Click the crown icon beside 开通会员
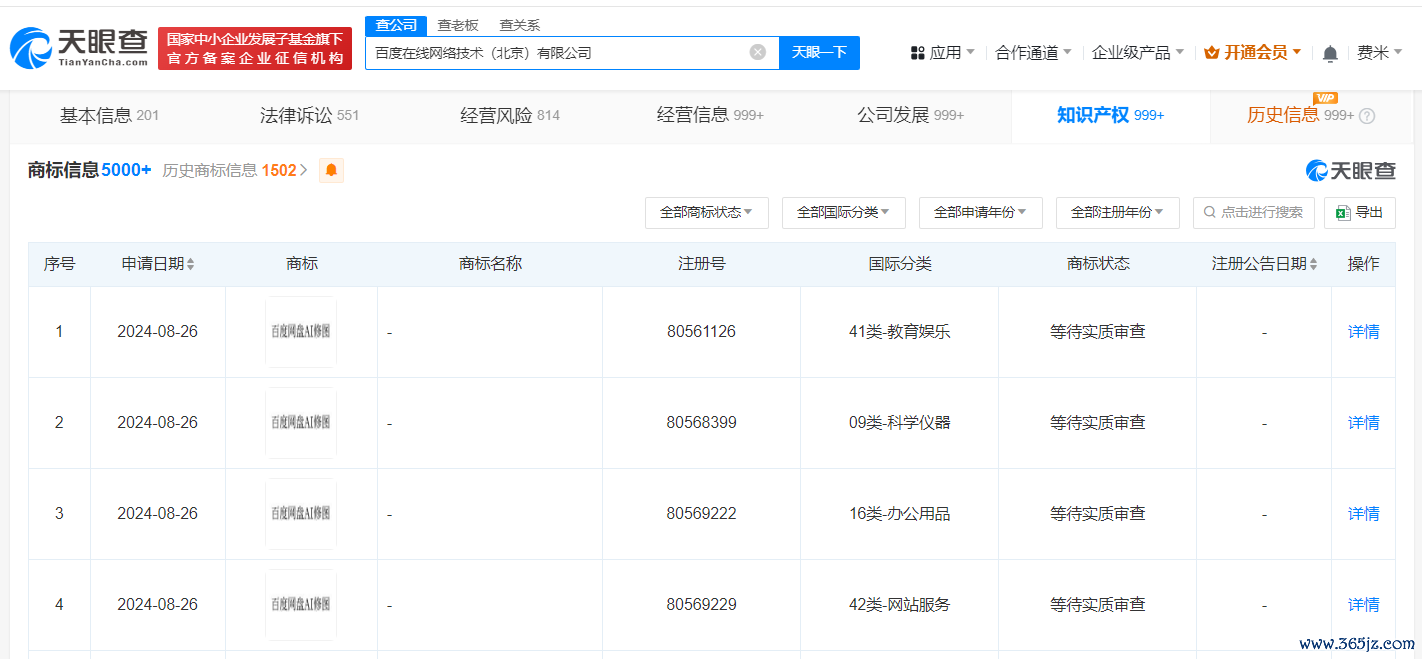The height and width of the screenshot is (659, 1422). click(x=1212, y=53)
